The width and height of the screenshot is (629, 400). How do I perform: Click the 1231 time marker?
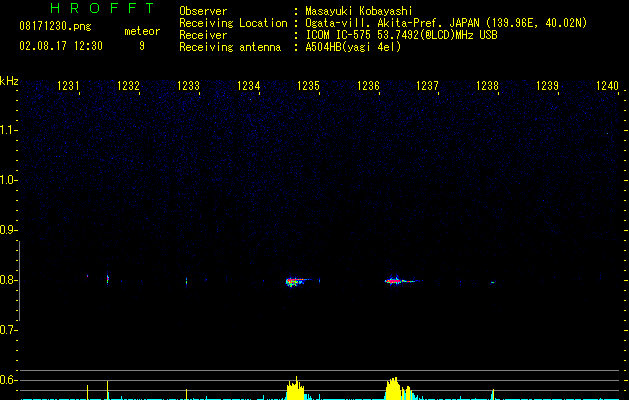[68, 86]
